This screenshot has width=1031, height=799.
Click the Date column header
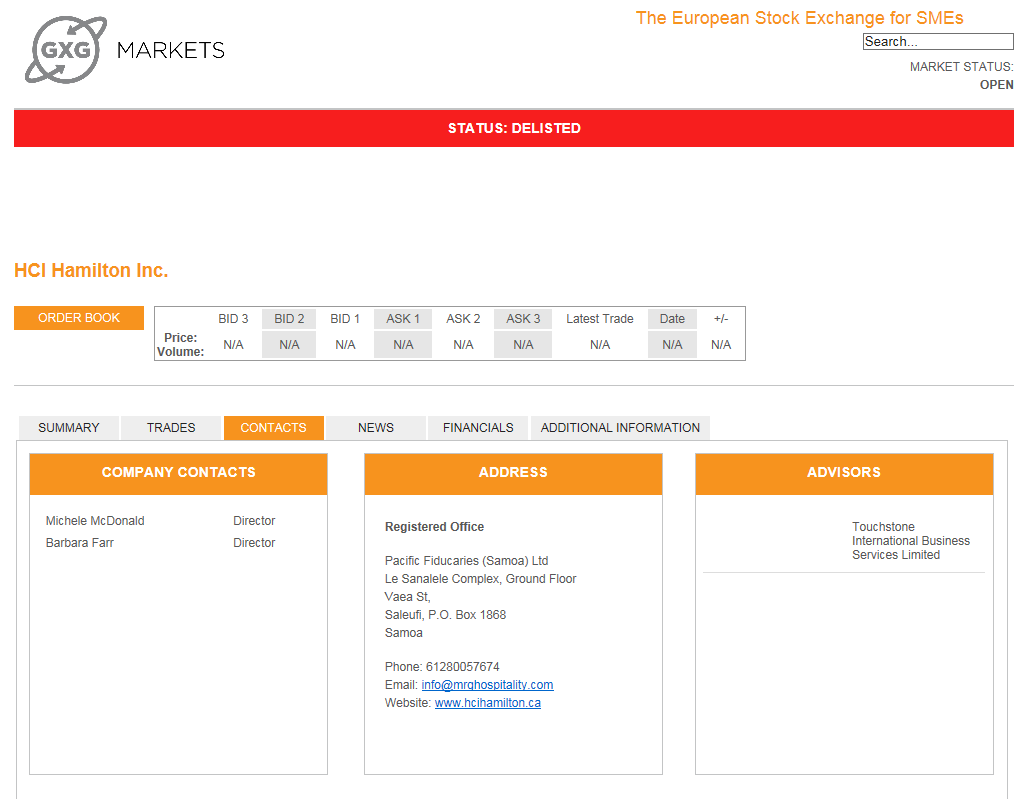[672, 319]
